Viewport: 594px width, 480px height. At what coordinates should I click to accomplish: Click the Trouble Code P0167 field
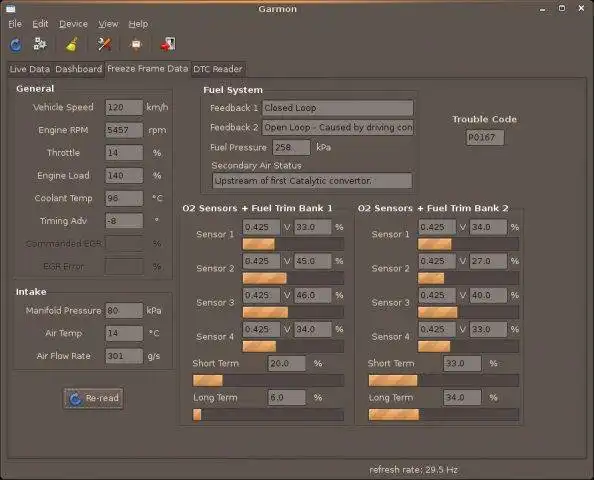(x=485, y=138)
